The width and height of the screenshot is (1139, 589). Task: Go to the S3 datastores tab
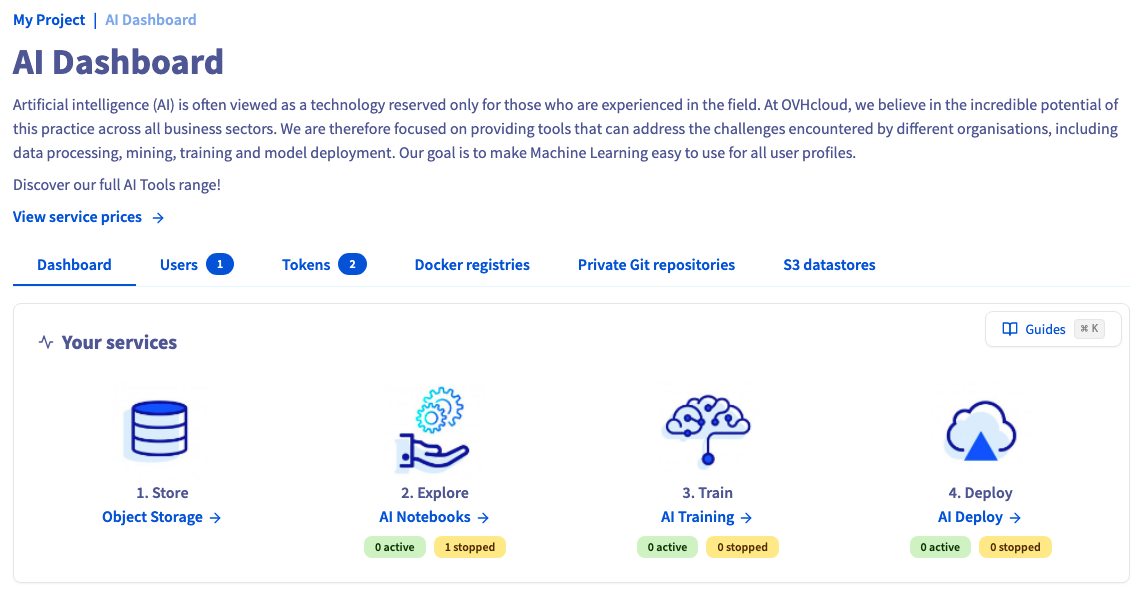coord(830,265)
